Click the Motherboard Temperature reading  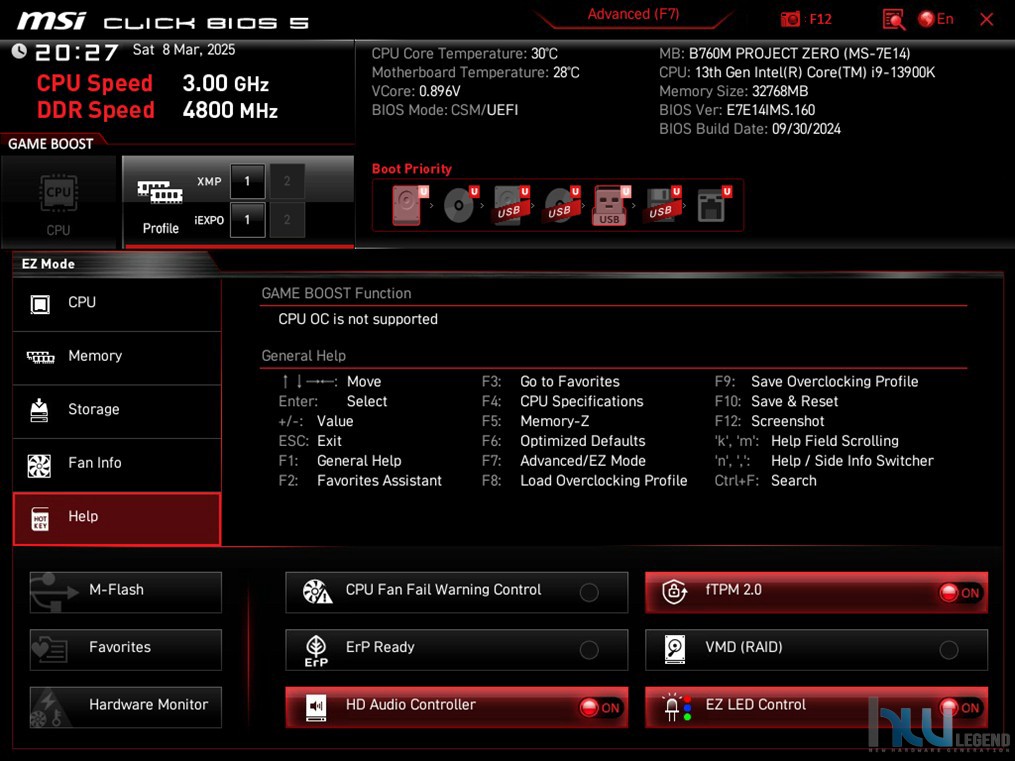(475, 72)
